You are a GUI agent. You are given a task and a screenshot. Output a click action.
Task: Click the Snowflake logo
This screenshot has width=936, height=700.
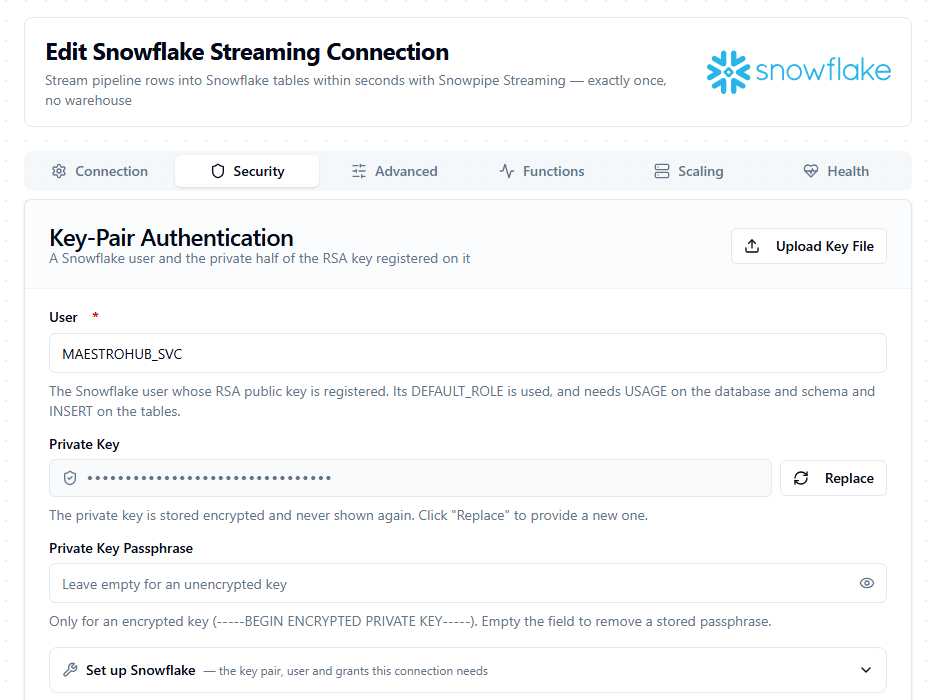click(x=799, y=72)
